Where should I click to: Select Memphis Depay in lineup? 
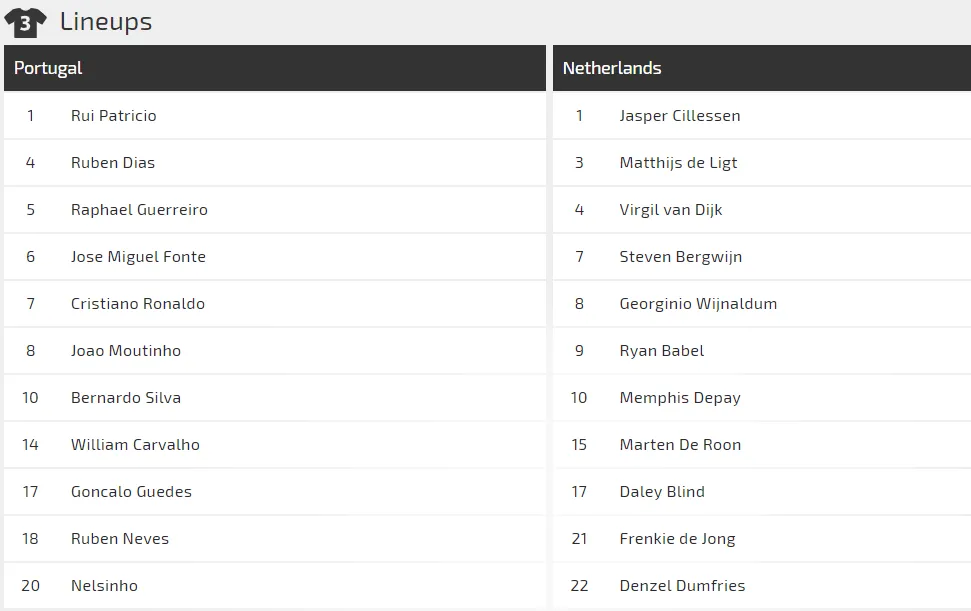680,398
